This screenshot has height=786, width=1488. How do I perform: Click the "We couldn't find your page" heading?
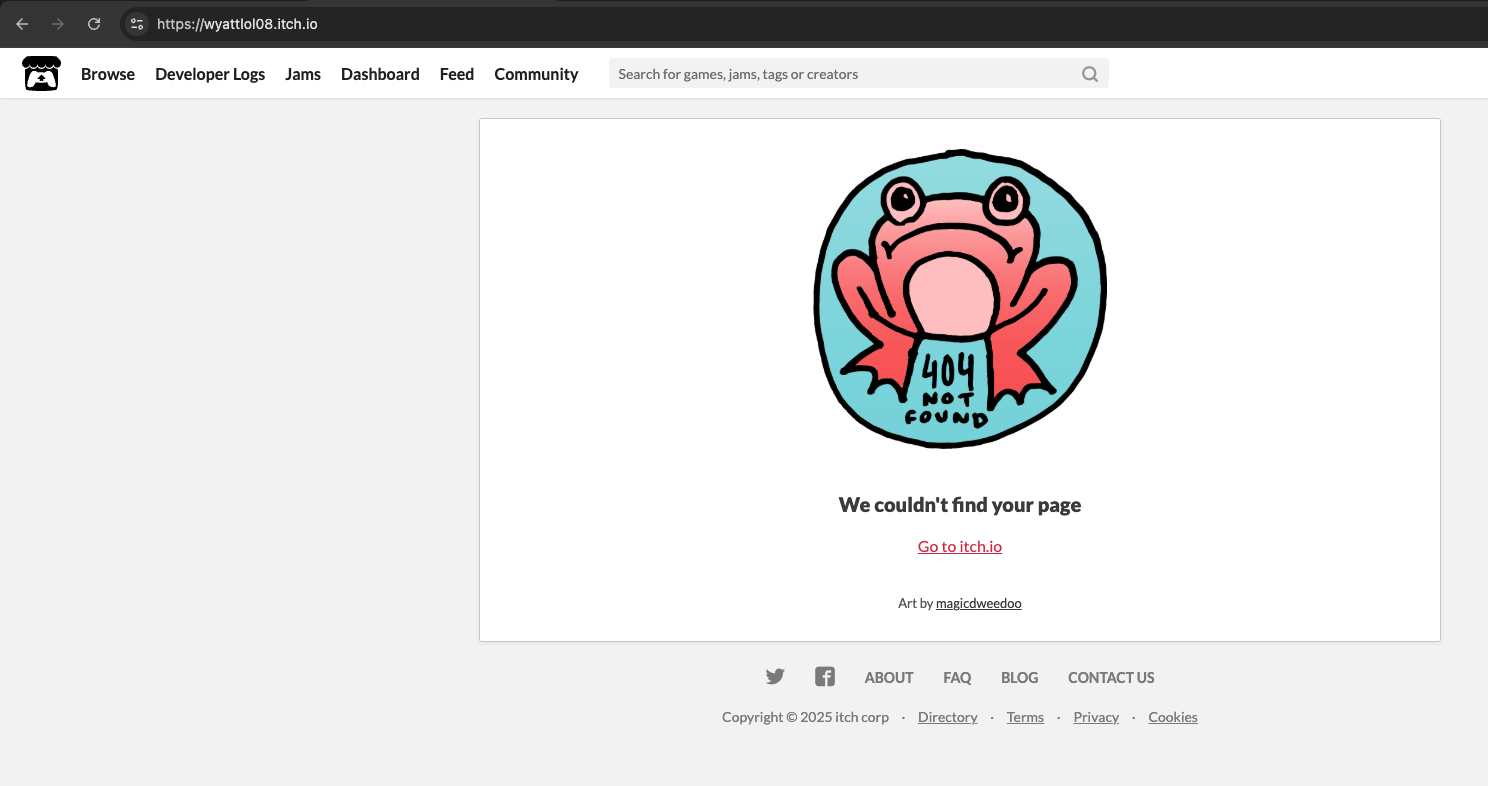coord(960,505)
